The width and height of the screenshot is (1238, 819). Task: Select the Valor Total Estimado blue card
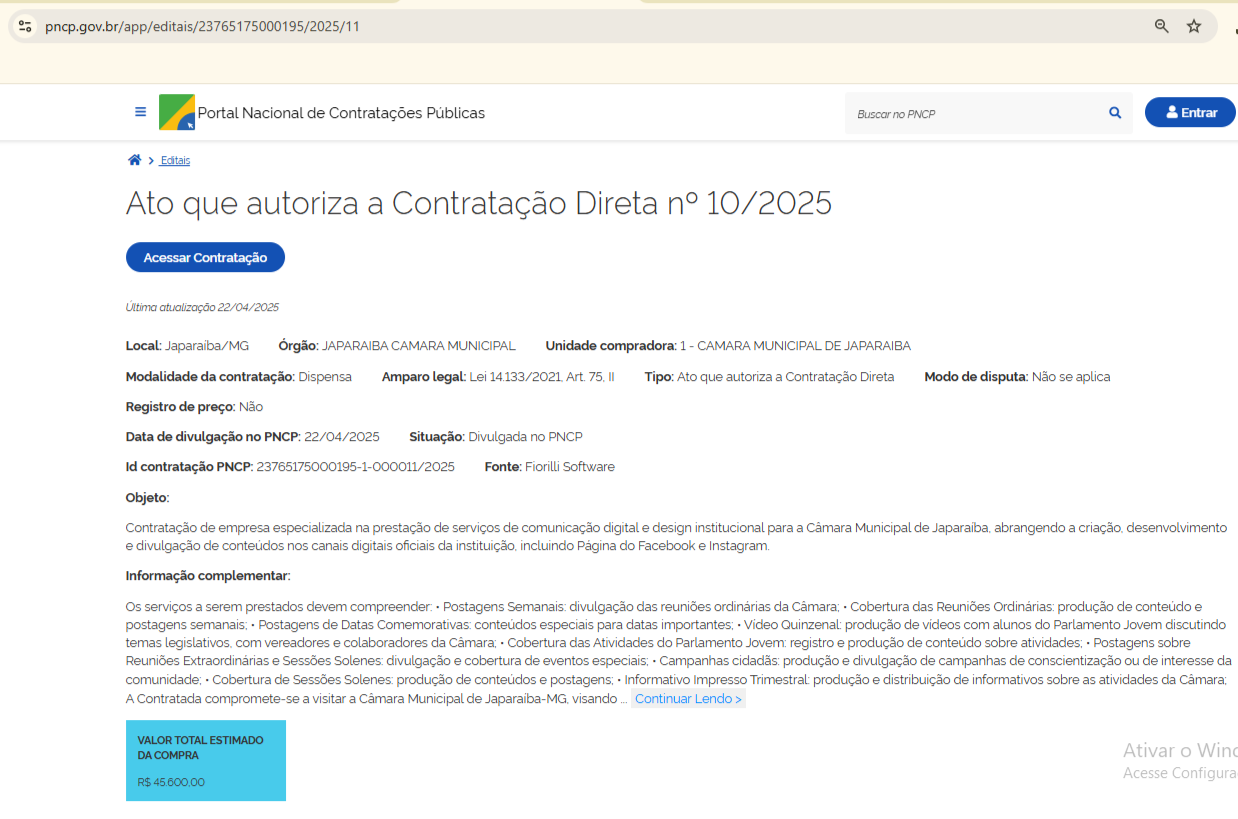pos(206,760)
